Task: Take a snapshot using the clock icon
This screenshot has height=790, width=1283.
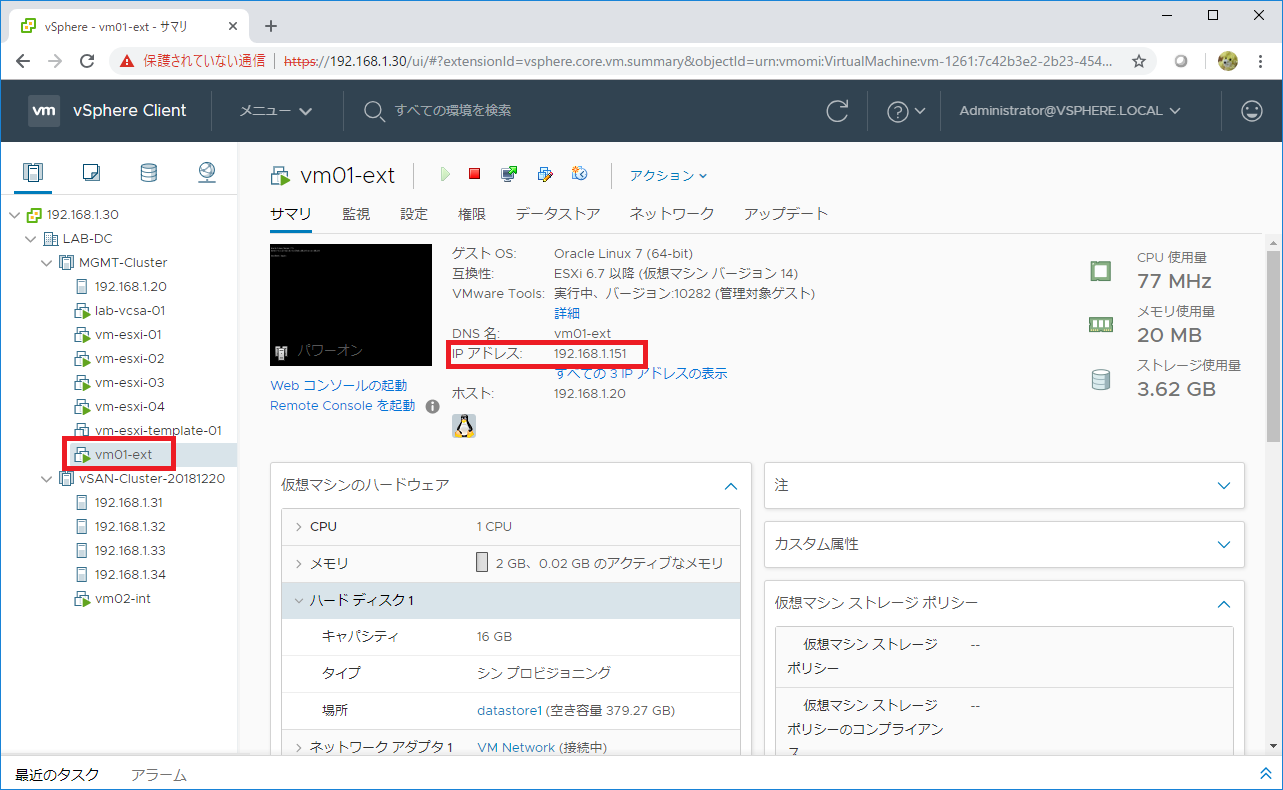Action: 580,174
